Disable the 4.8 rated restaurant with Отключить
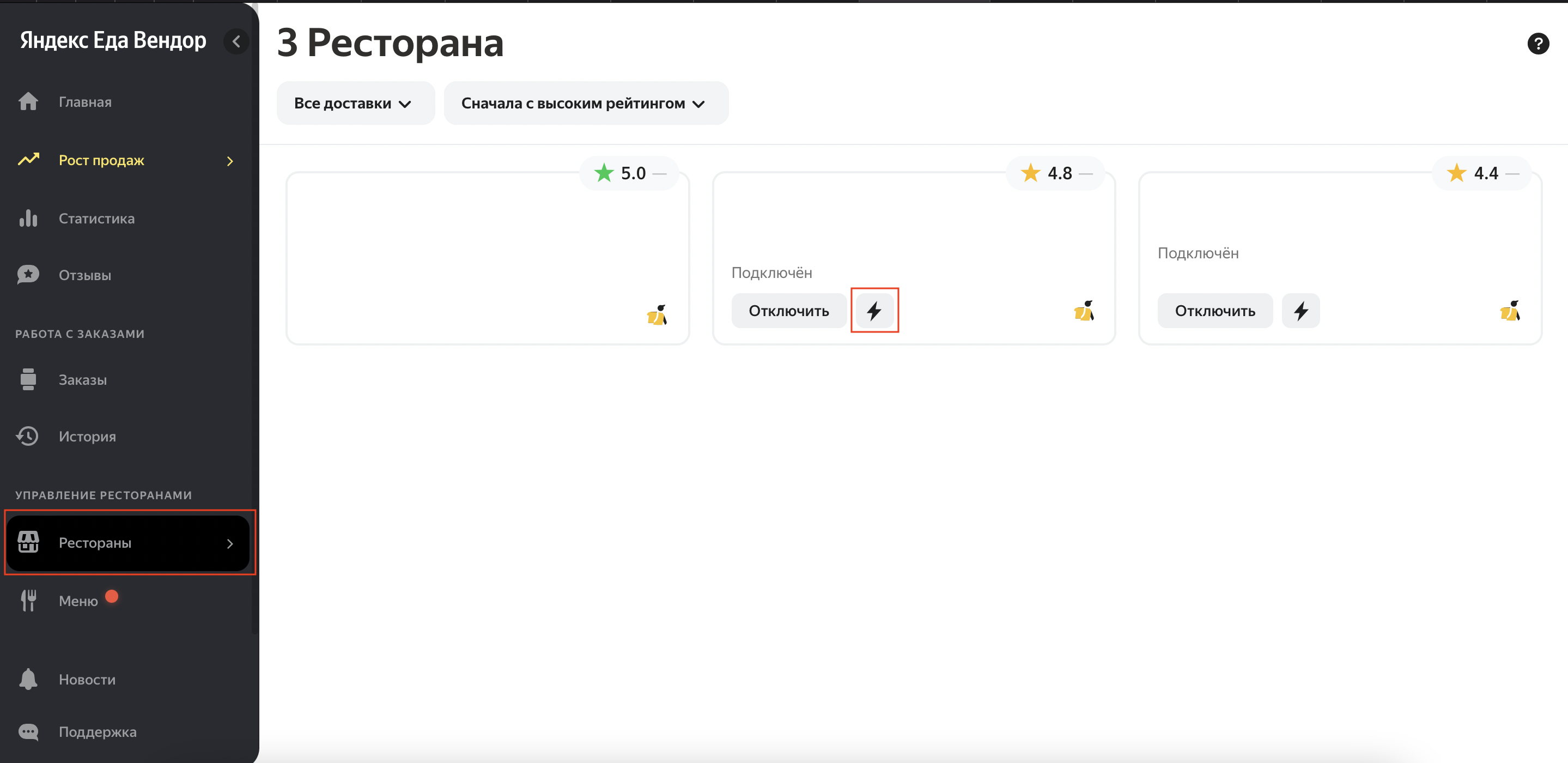 788,311
